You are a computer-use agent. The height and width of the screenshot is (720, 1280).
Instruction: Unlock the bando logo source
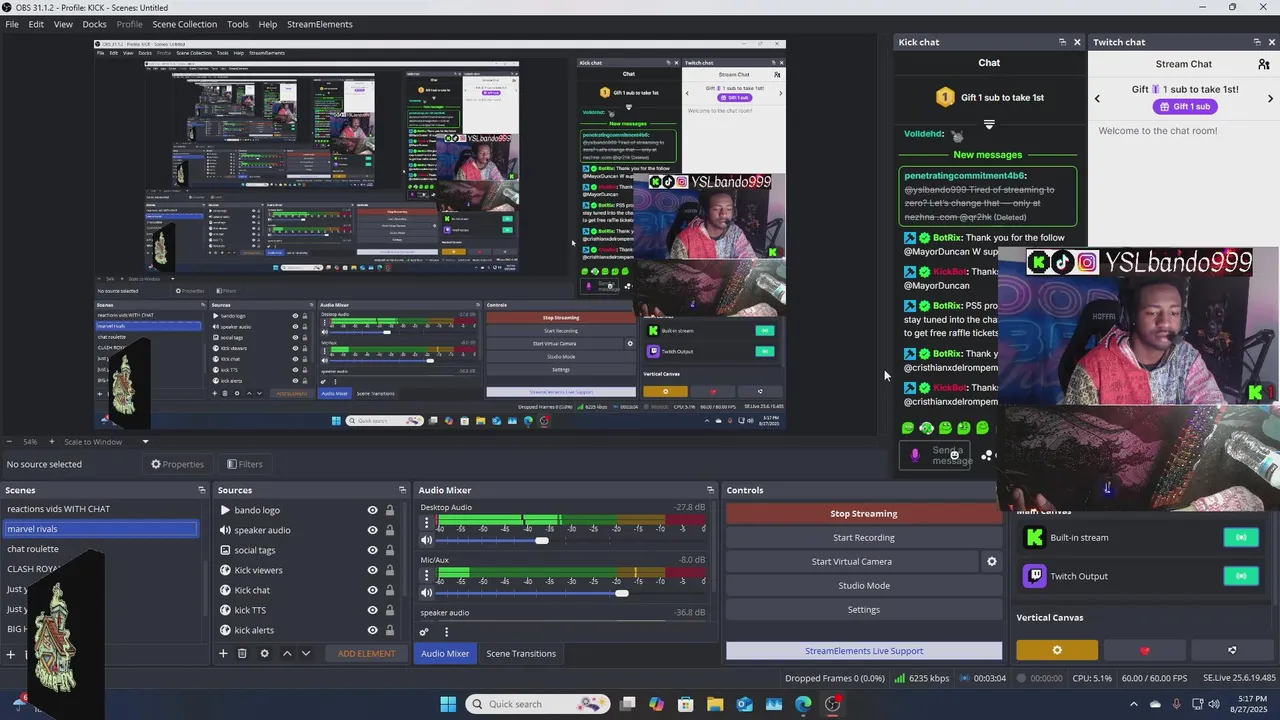click(x=390, y=510)
